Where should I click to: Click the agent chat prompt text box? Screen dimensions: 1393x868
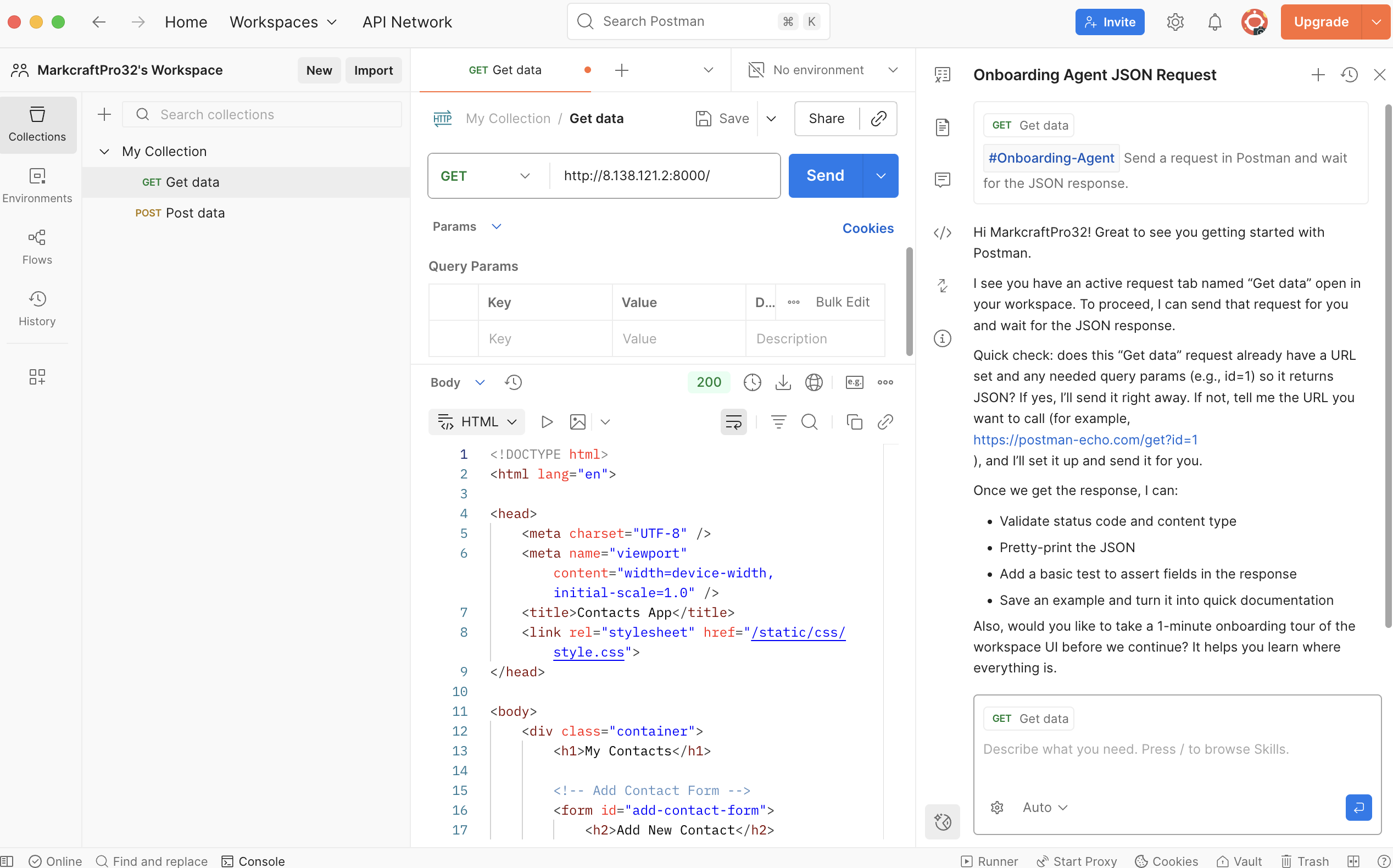tap(1177, 749)
